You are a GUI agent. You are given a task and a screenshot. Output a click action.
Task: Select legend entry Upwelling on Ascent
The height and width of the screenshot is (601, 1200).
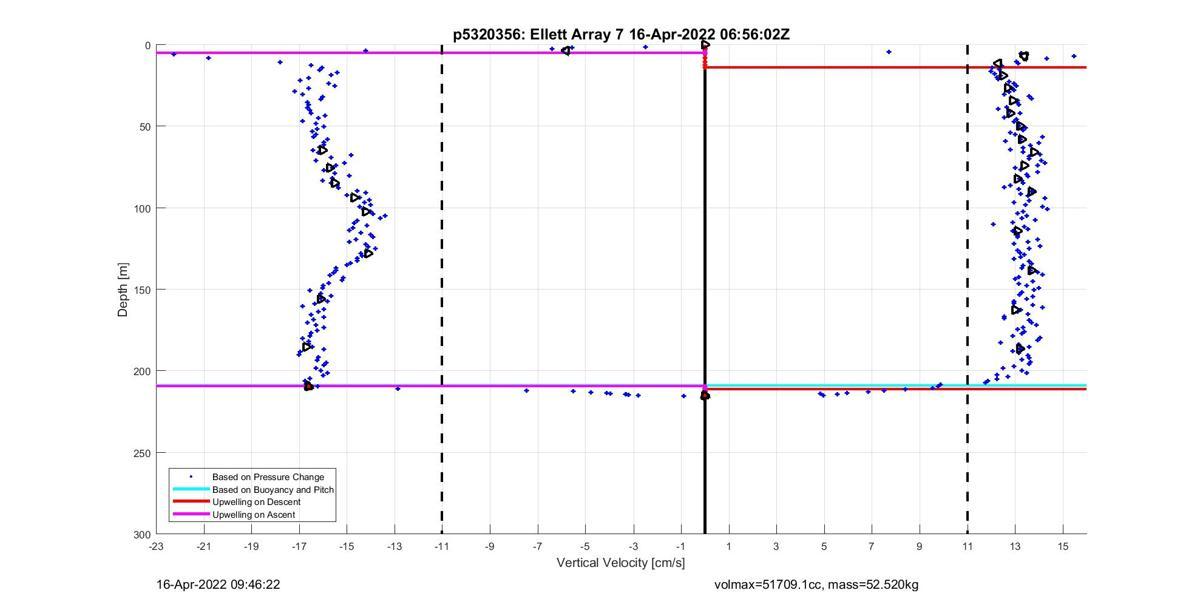tap(253, 514)
